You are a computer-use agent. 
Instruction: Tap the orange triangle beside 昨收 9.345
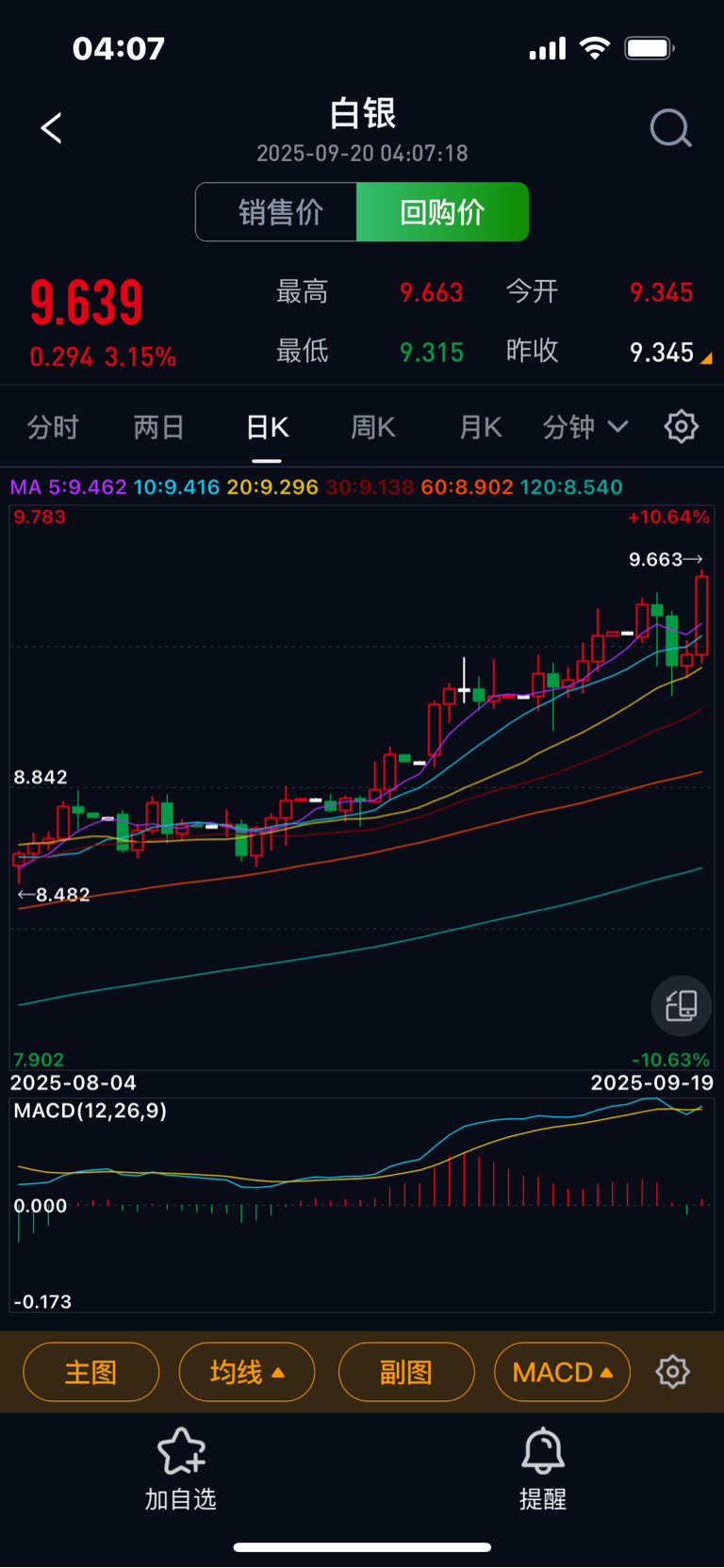point(706,358)
